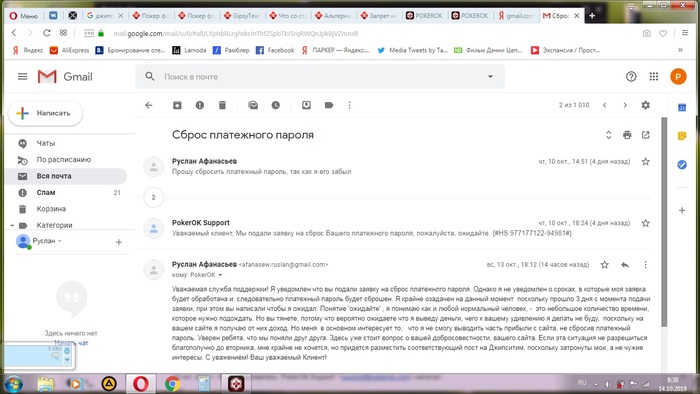The width and height of the screenshot is (700, 394).
Task: Expand all messages in thread
Action: coord(608,135)
